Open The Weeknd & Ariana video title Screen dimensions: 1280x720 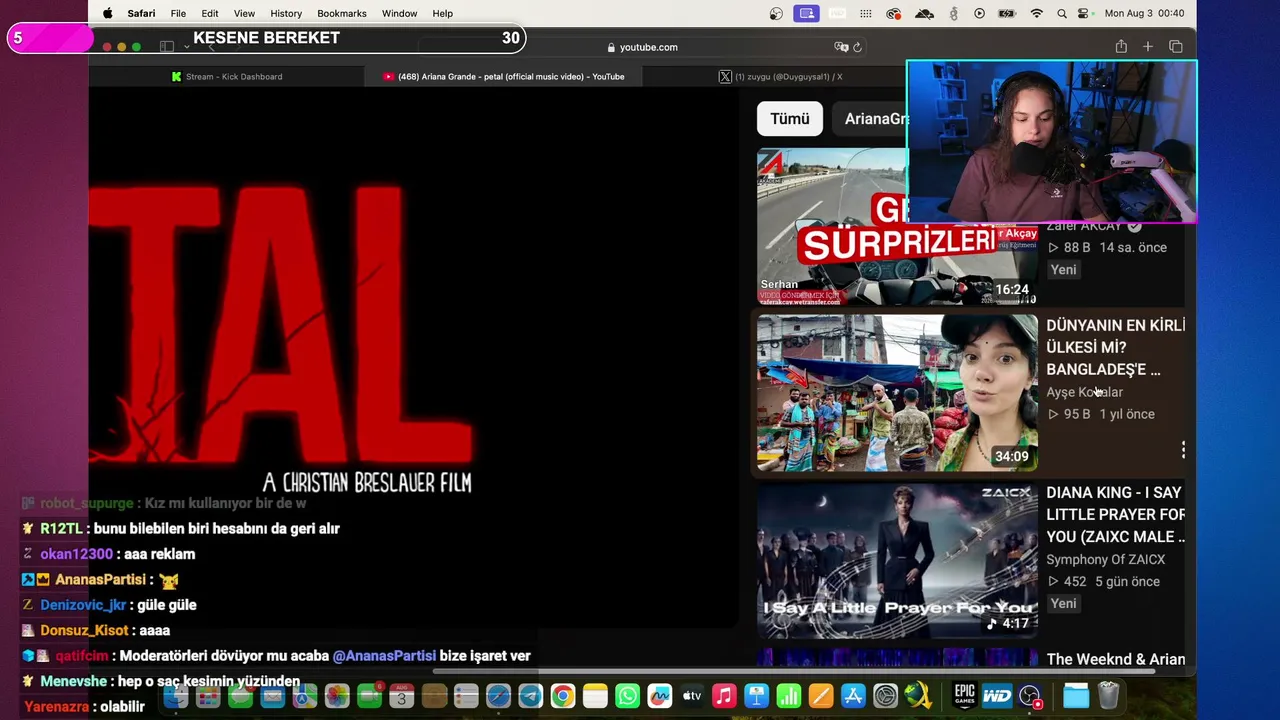1115,659
